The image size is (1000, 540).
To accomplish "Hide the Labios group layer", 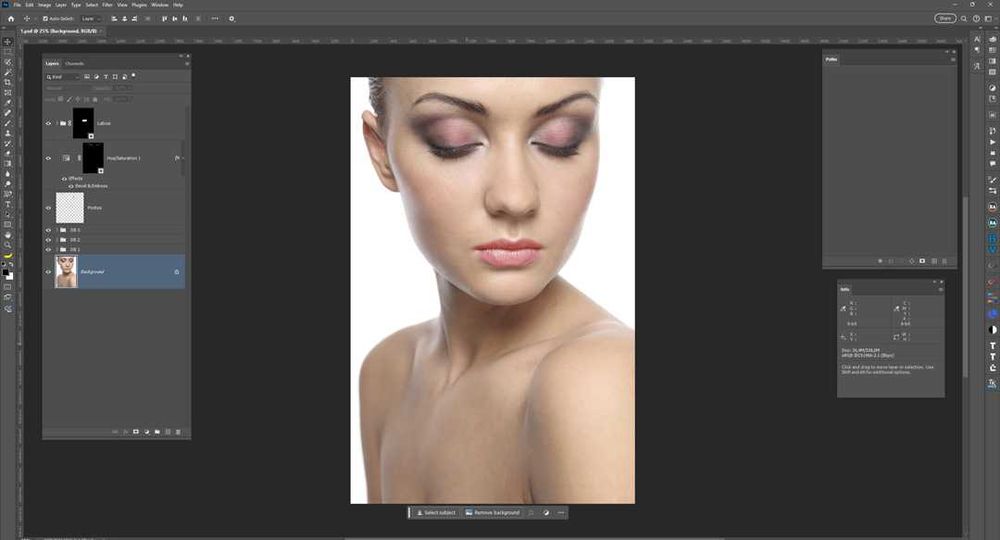I will [48, 123].
